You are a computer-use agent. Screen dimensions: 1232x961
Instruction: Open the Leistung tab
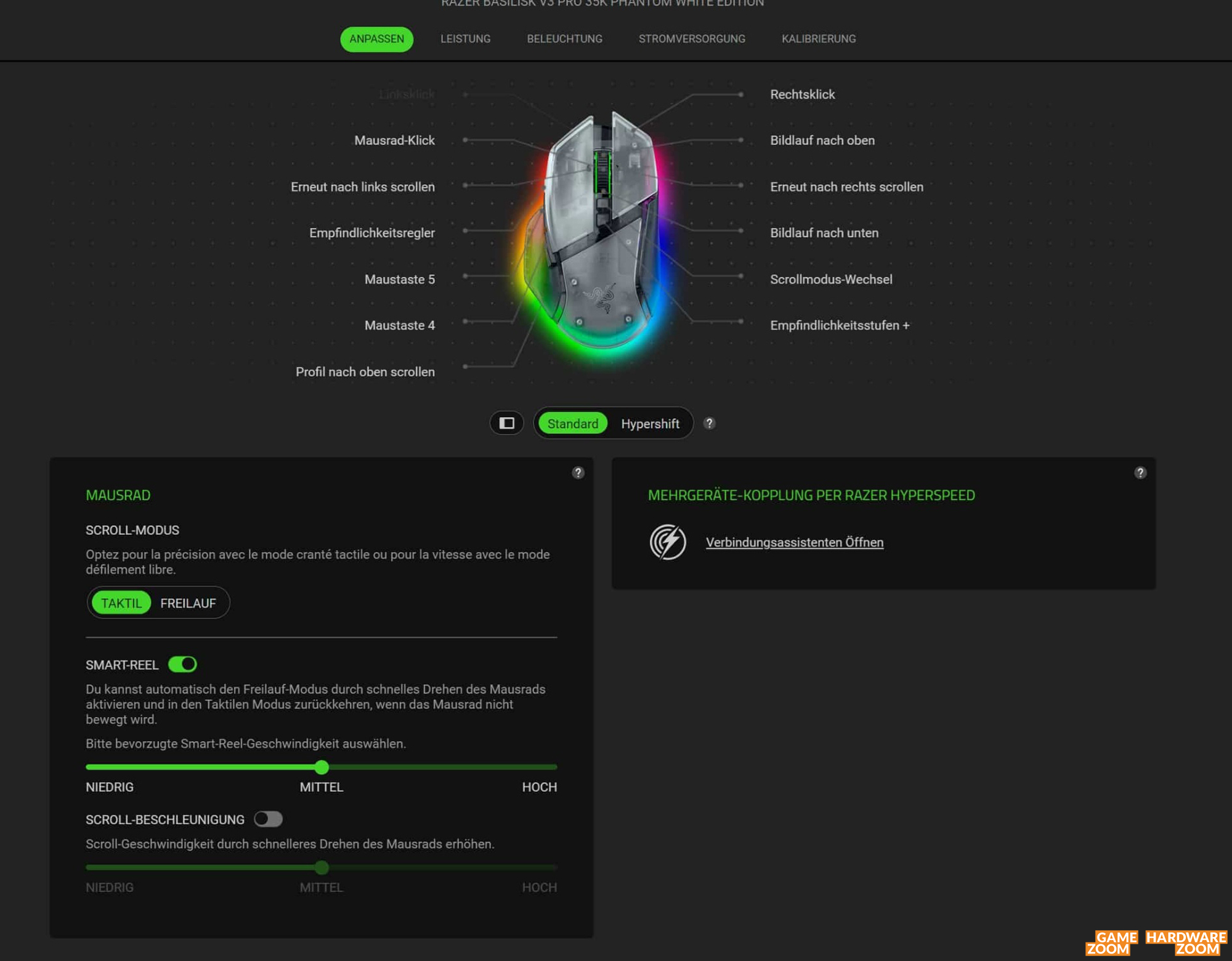[465, 39]
